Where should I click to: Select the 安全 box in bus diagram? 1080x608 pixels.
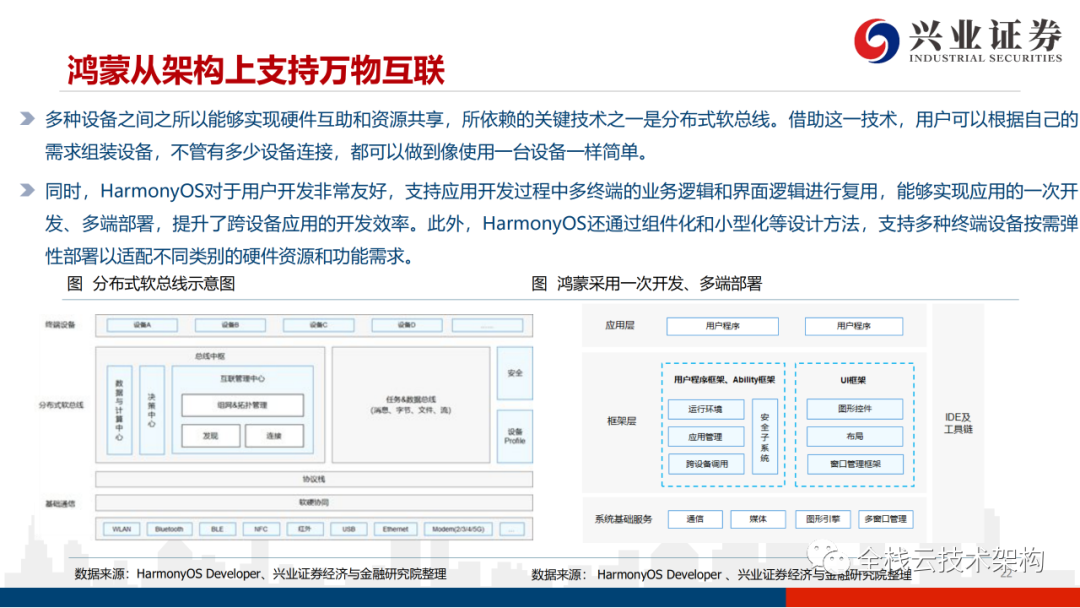515,373
